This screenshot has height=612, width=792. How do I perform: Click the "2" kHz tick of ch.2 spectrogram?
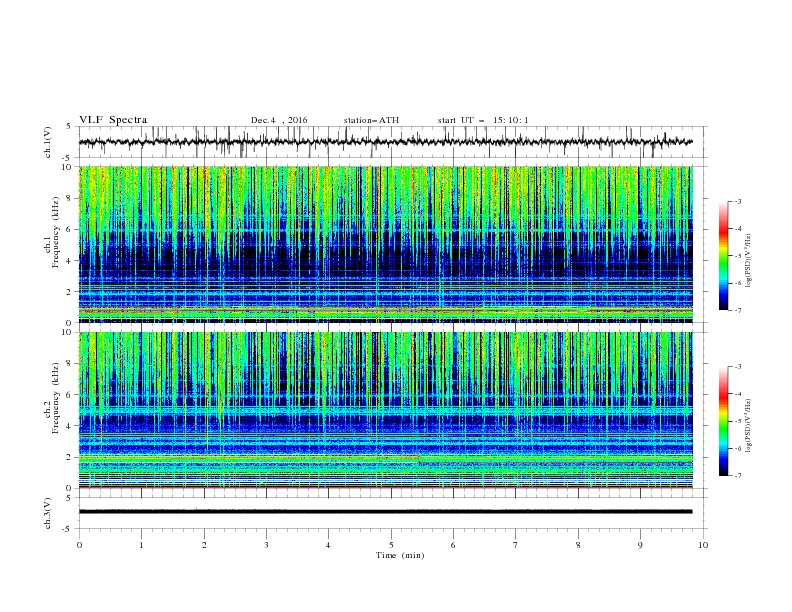pyautogui.click(x=70, y=457)
